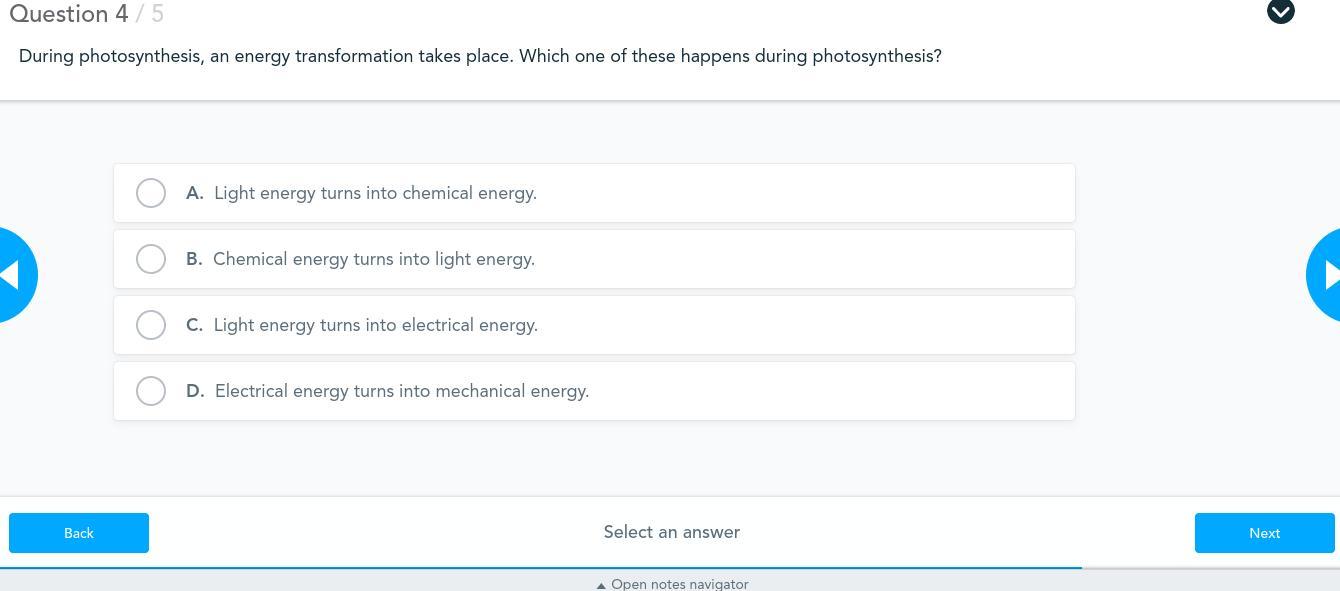Pick radio button for option D
The image size is (1340, 591).
[x=151, y=391]
